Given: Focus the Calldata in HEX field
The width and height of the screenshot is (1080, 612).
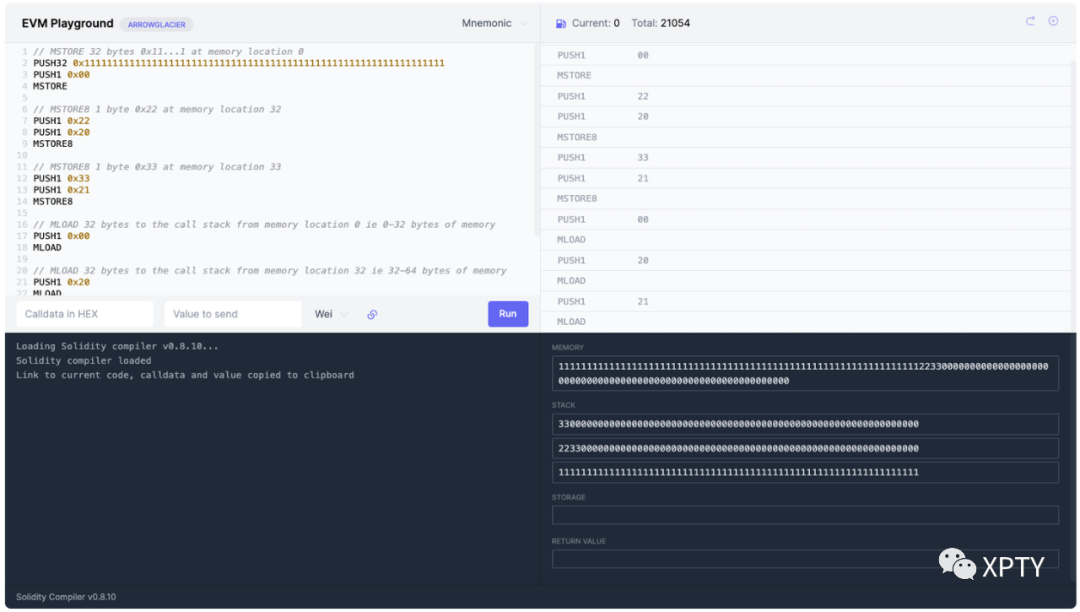Looking at the screenshot, I should pyautogui.click(x=85, y=314).
